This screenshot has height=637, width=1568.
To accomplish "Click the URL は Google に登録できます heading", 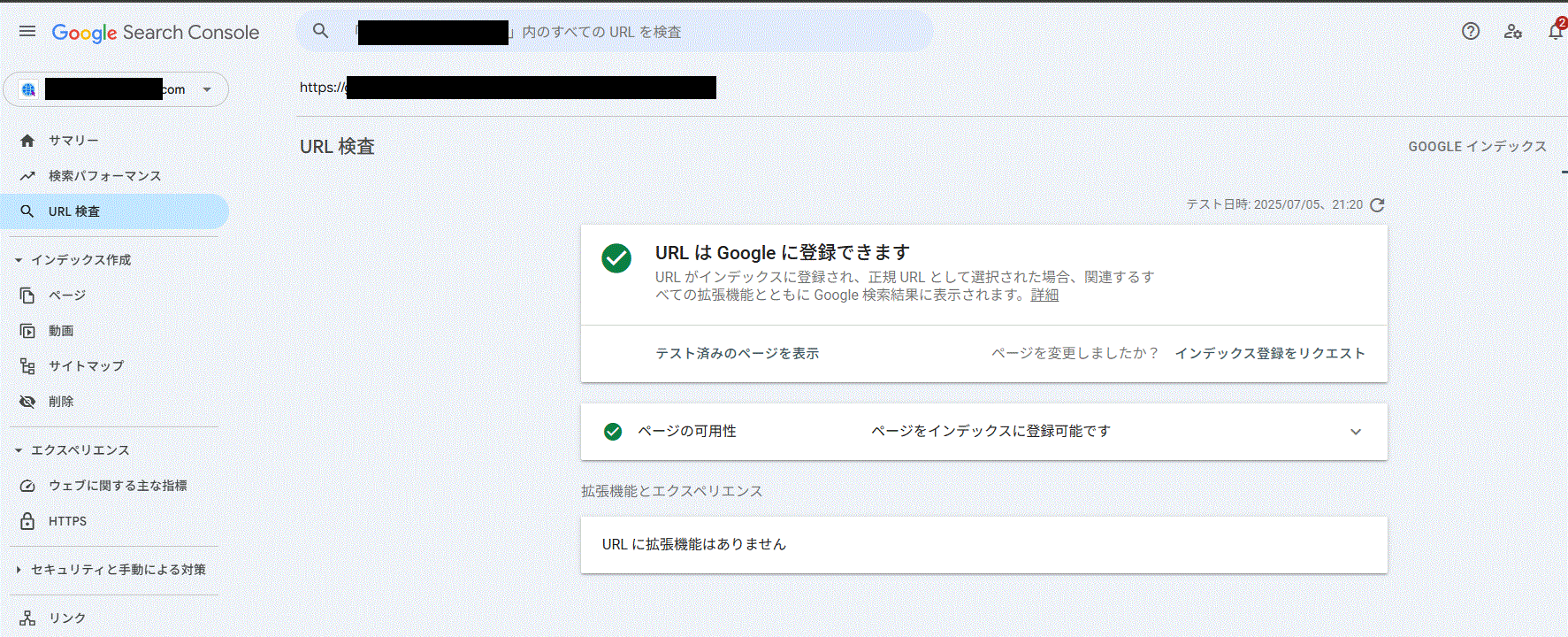I will point(782,253).
